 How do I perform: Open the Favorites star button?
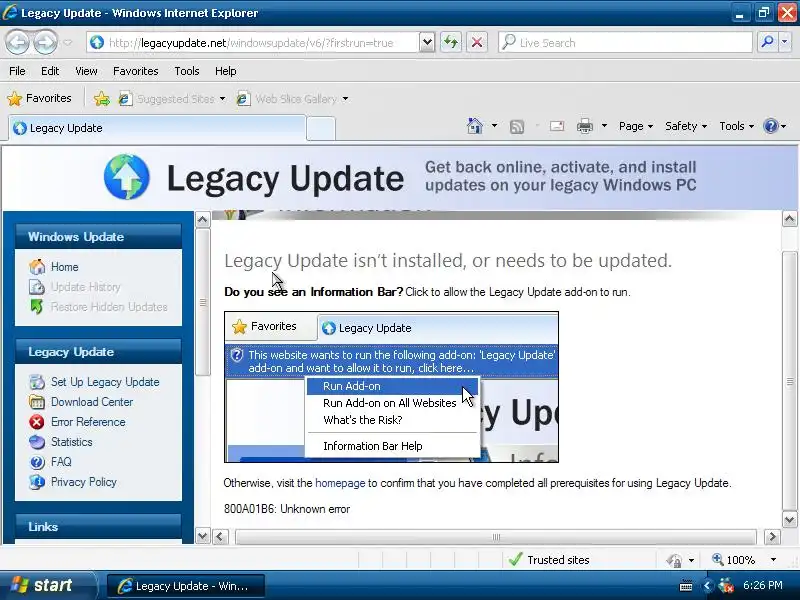pos(39,98)
